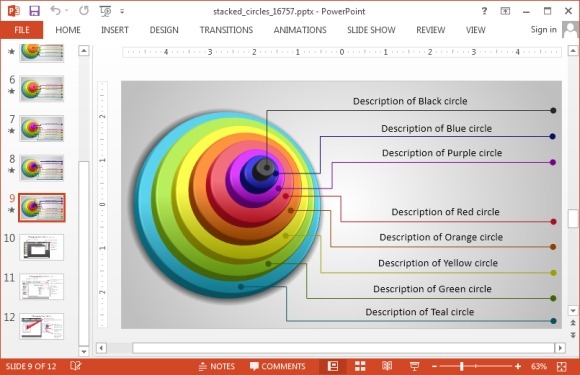Toggle Normal view button in status bar
This screenshot has width=580, height=375.
click(333, 366)
